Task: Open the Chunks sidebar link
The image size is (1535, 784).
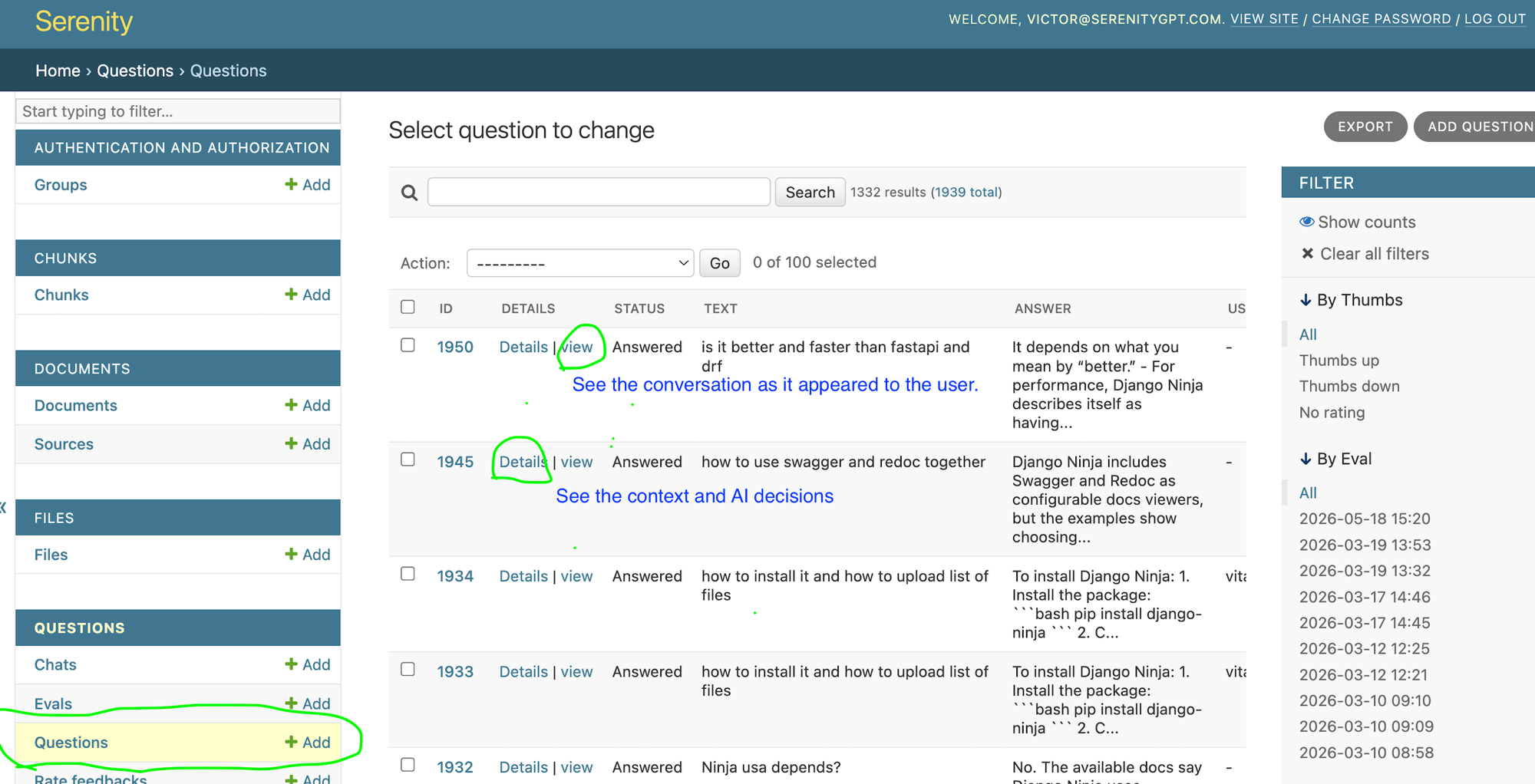Action: click(x=61, y=295)
